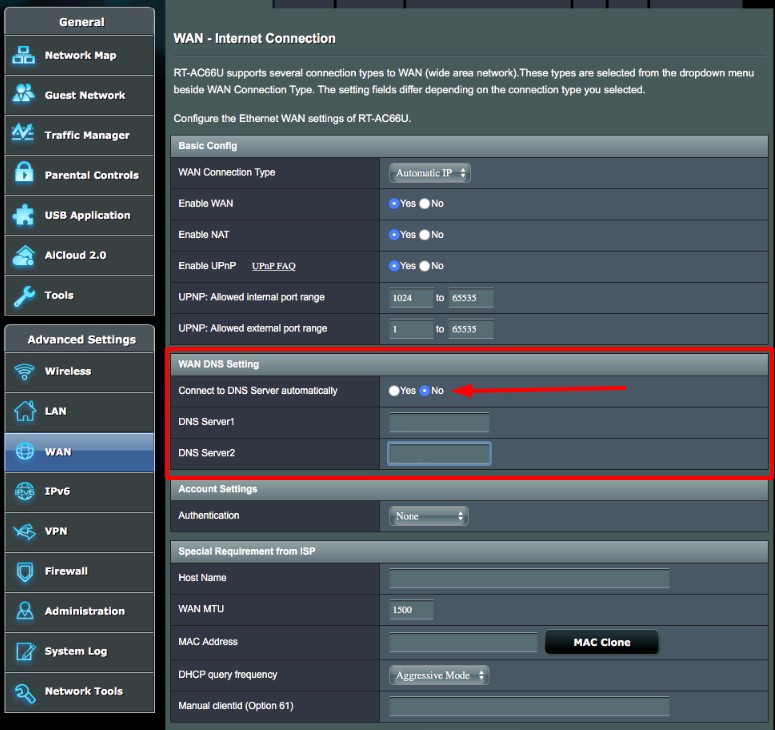Select the Traffic Manager chart icon

(24, 135)
